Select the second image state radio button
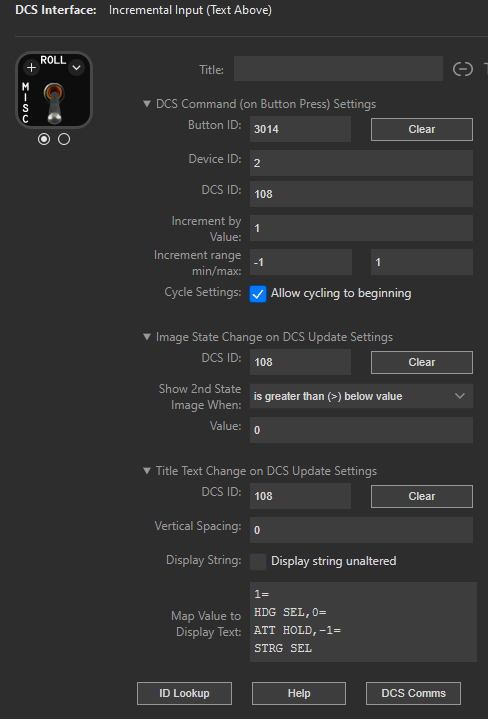 point(64,139)
